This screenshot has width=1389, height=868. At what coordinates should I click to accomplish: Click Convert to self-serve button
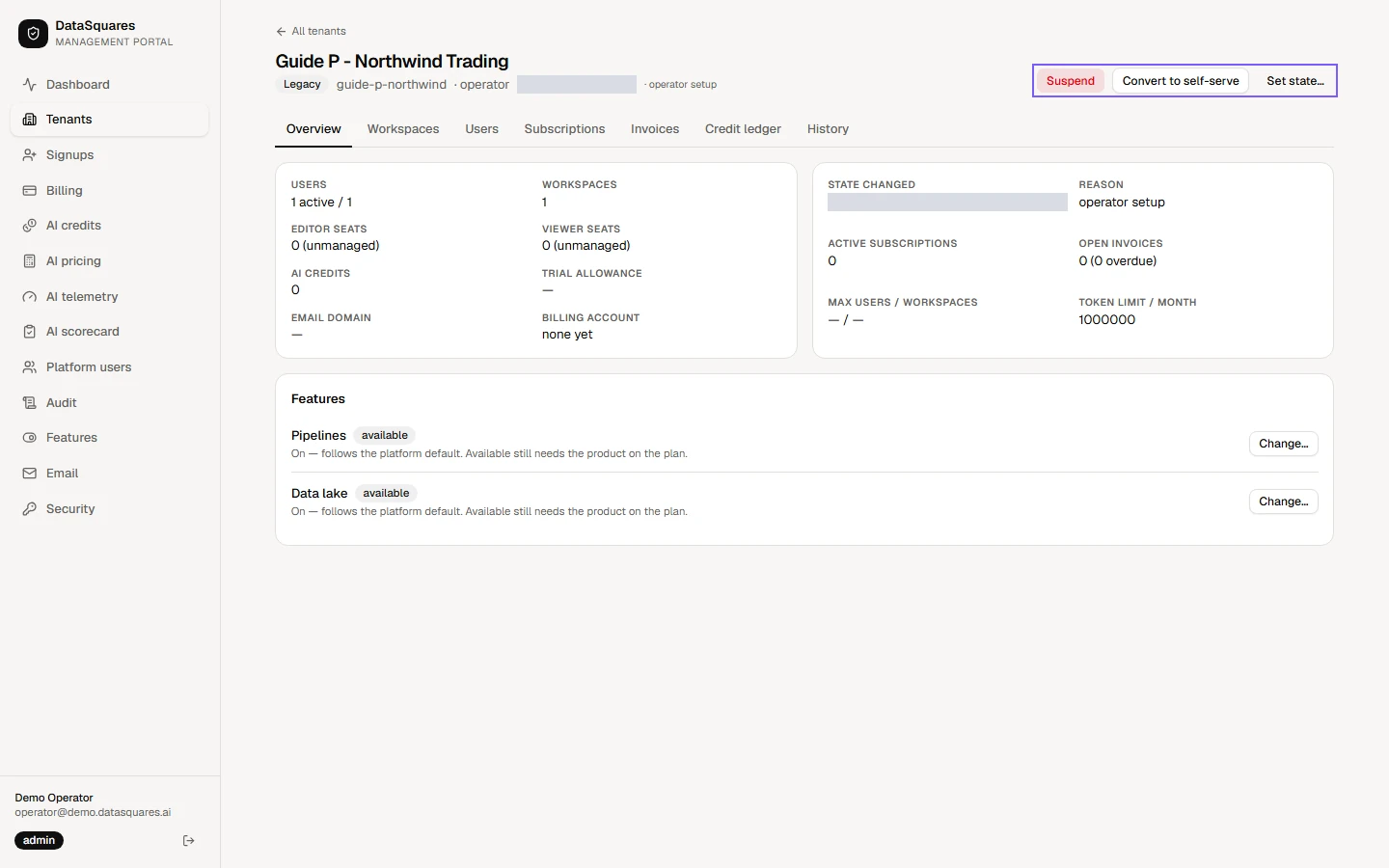(1181, 81)
